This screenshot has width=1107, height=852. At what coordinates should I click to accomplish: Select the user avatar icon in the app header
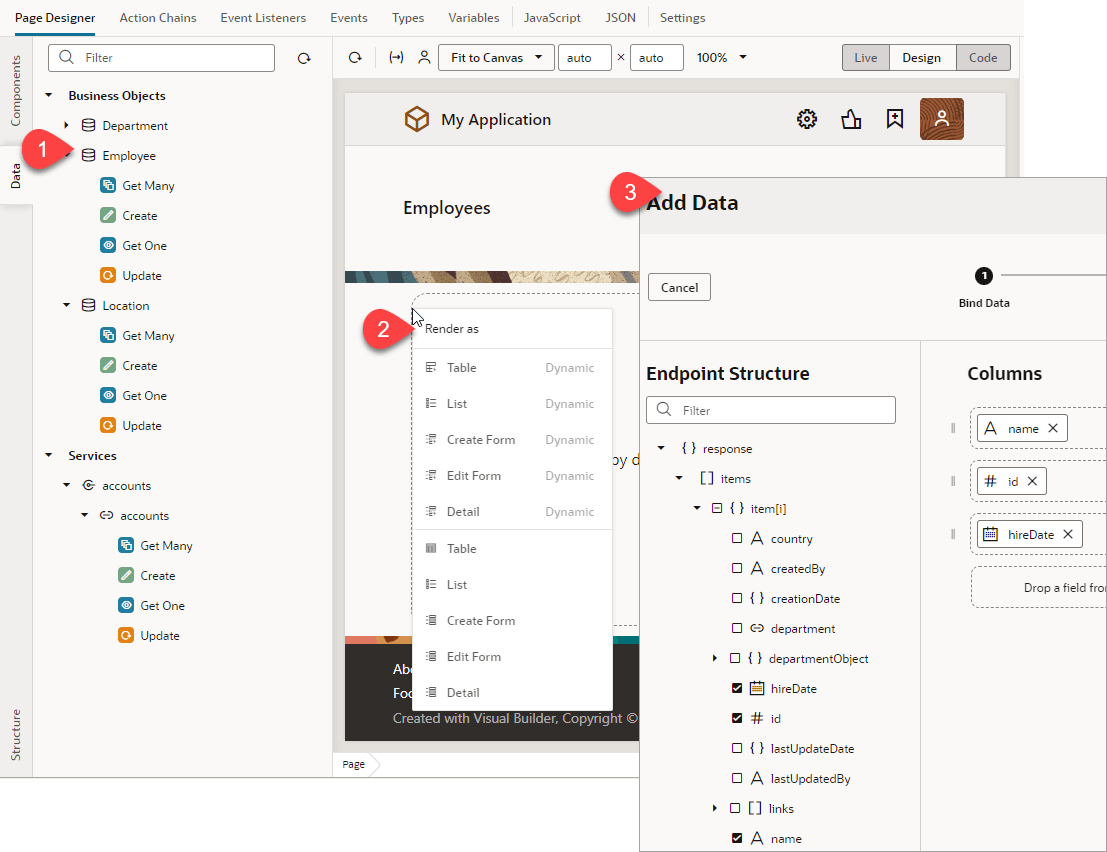(941, 118)
